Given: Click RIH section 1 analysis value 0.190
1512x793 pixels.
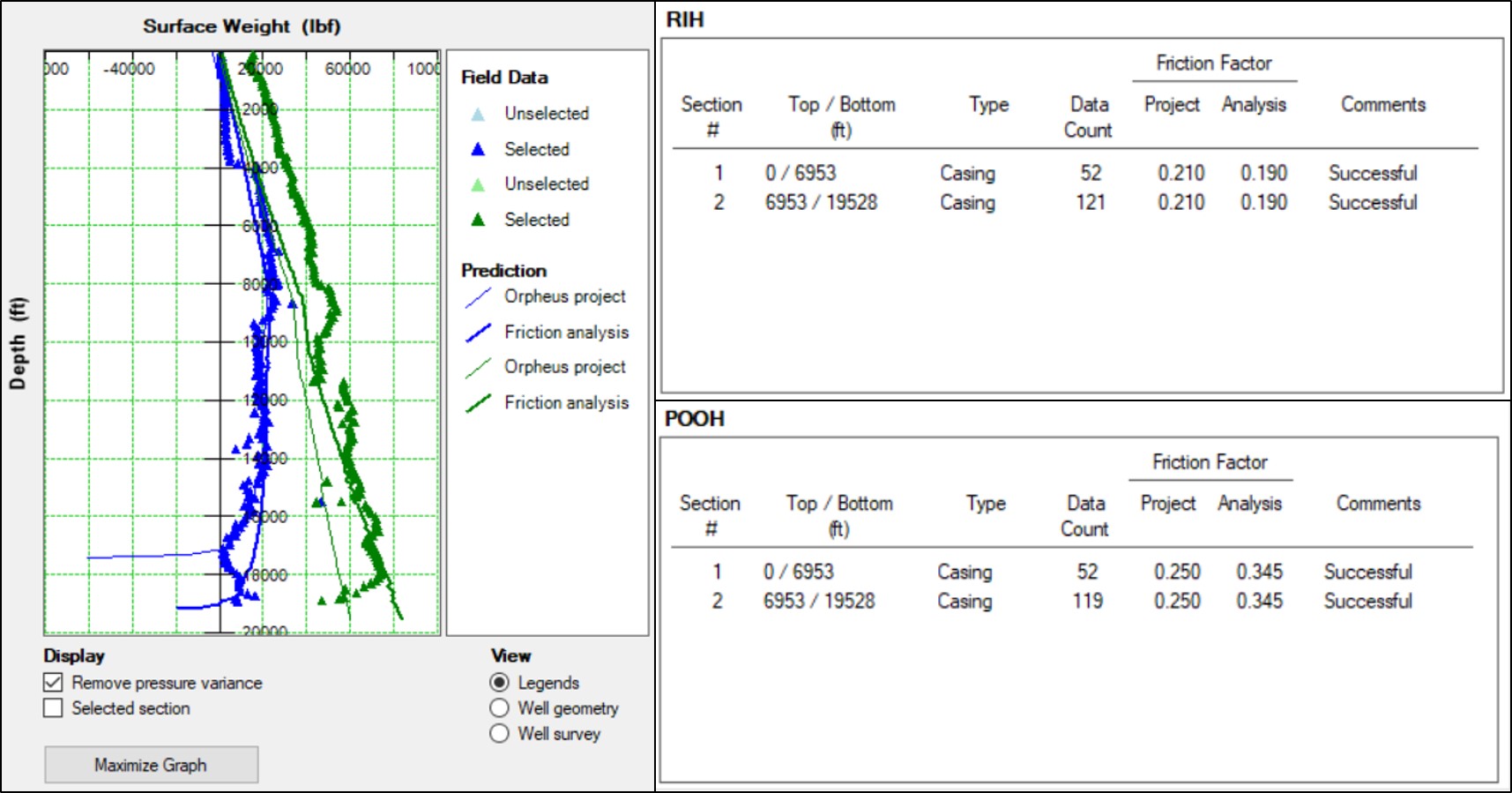Looking at the screenshot, I should [1263, 173].
